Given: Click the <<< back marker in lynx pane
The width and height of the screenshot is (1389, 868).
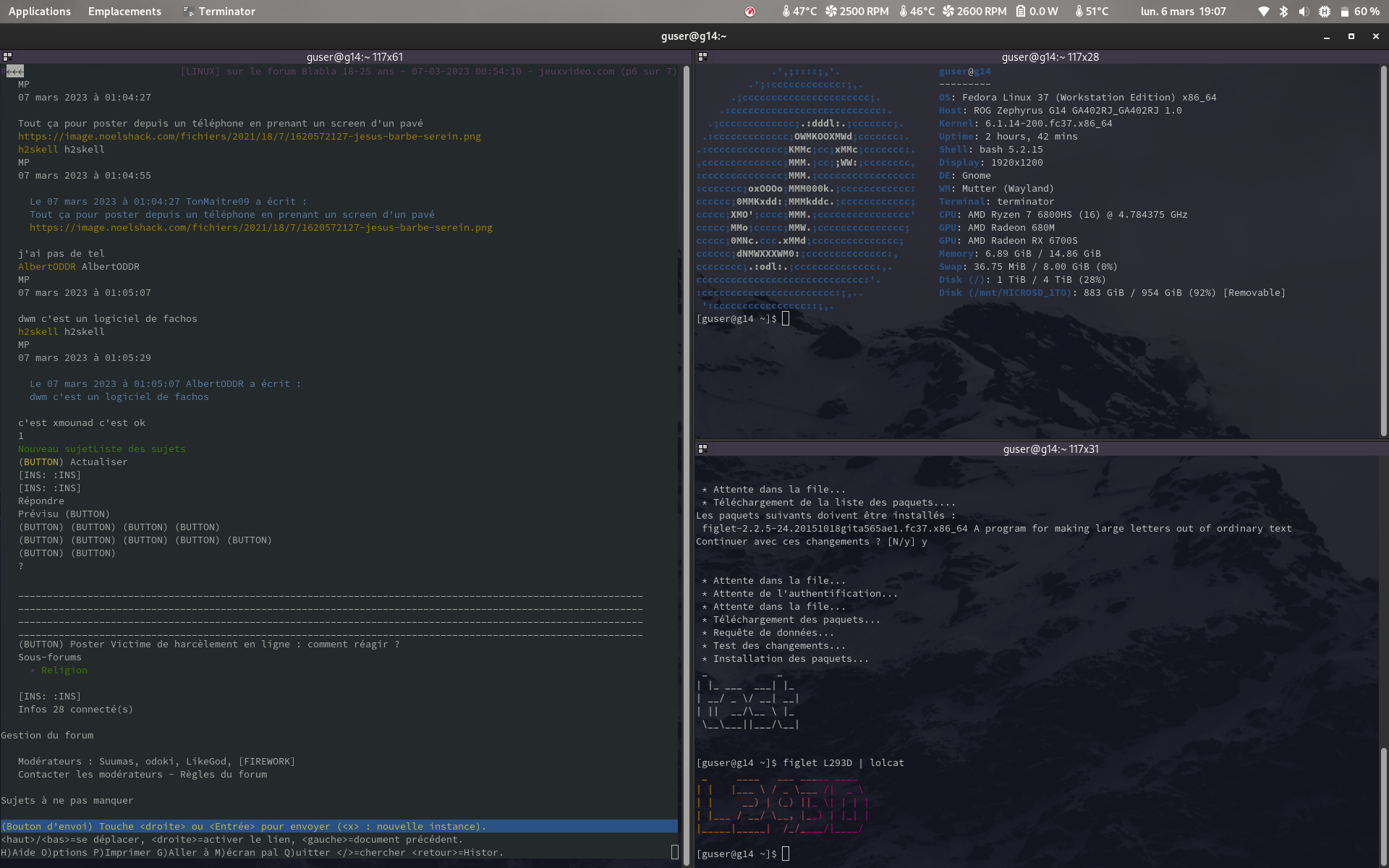Looking at the screenshot, I should point(15,71).
